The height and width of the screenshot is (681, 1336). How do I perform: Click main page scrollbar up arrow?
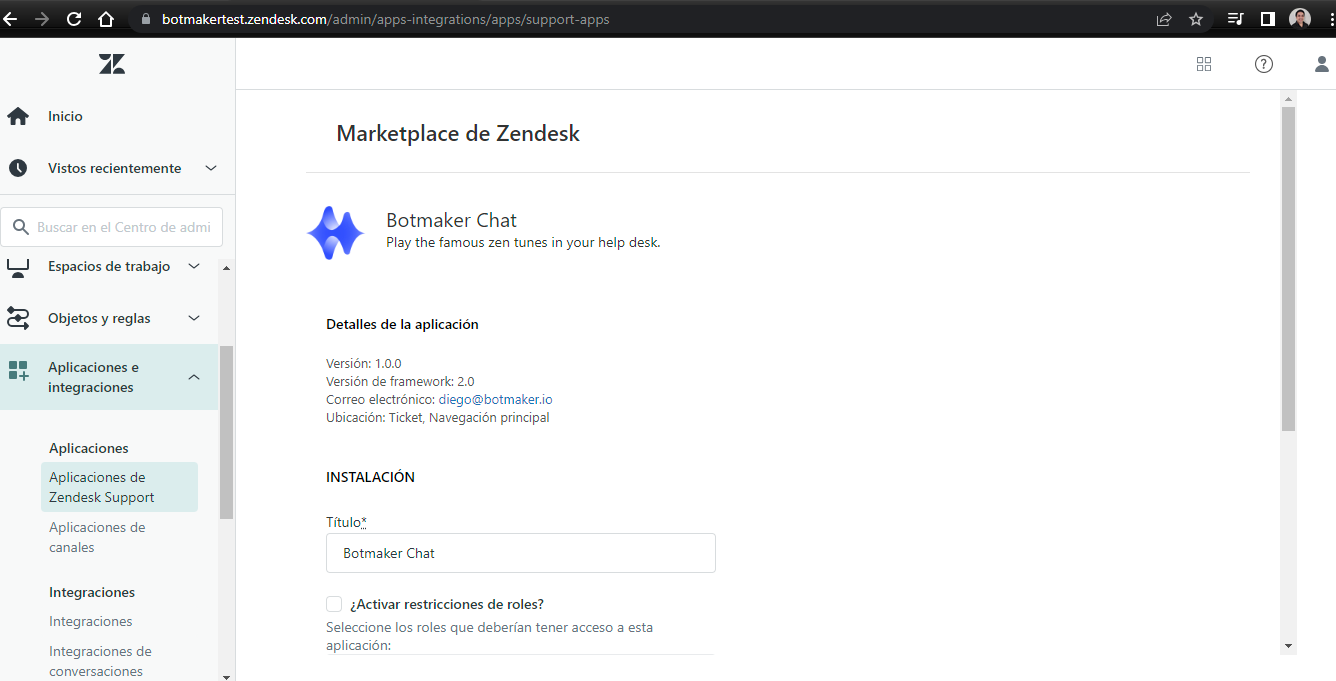(x=1288, y=99)
